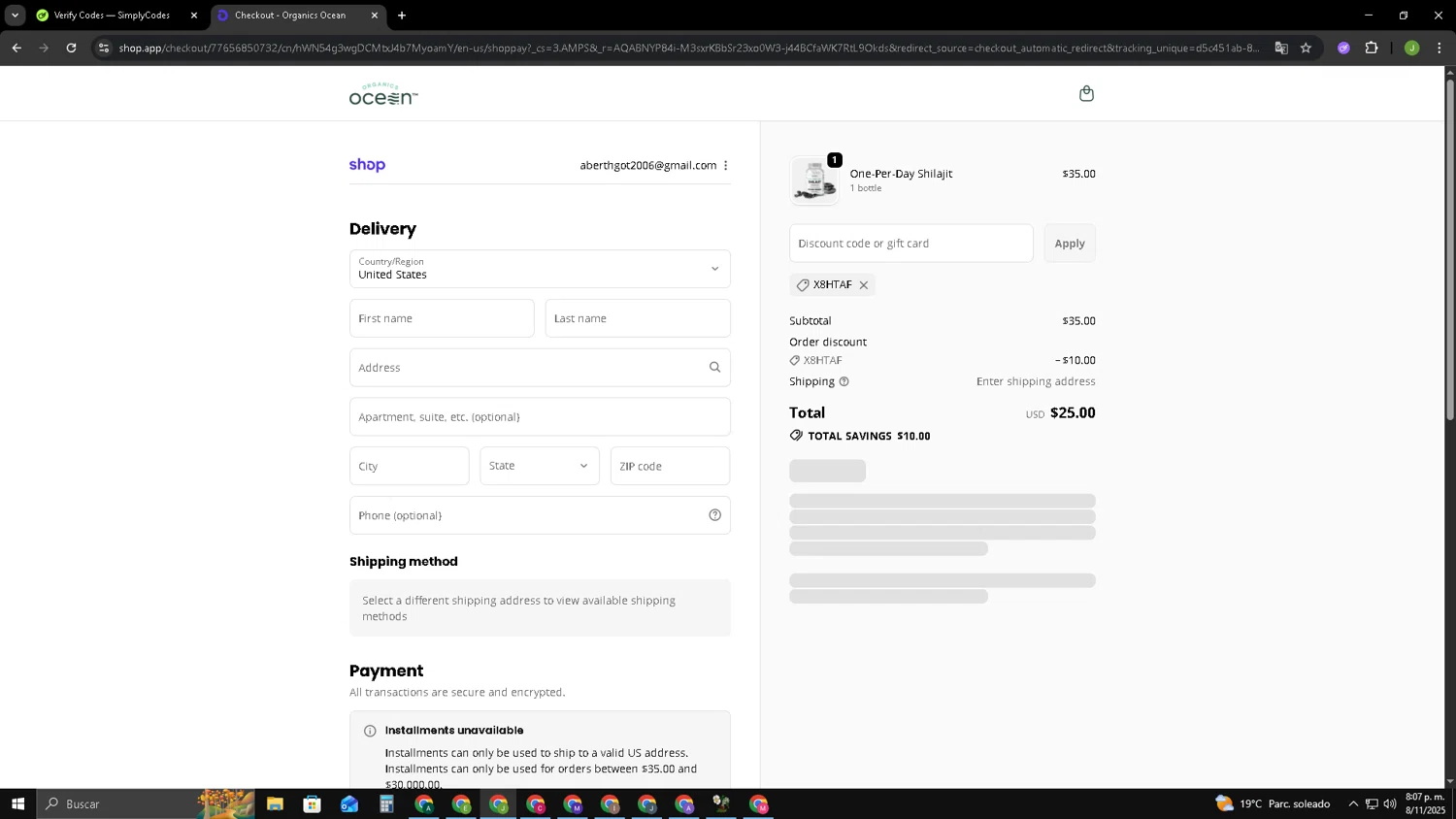The width and height of the screenshot is (1456, 819).
Task: Click the Organics Ocean logo
Action: 383,94
